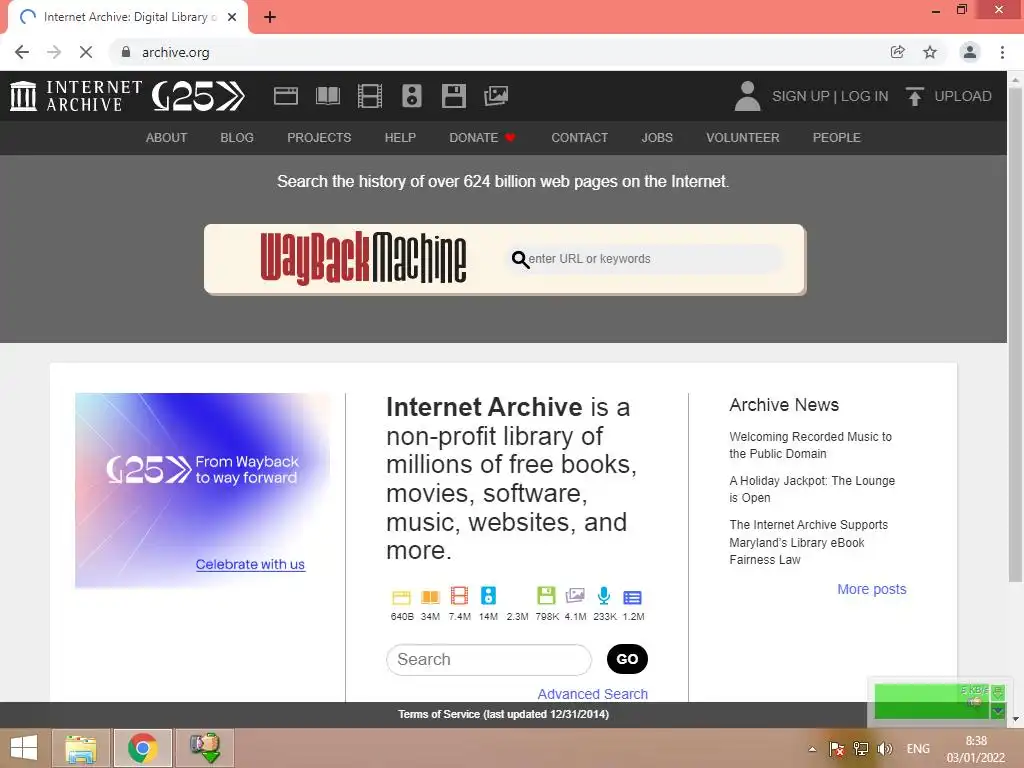Click the Upload arrow icon
Viewport: 1024px width, 768px height.
coord(914,96)
